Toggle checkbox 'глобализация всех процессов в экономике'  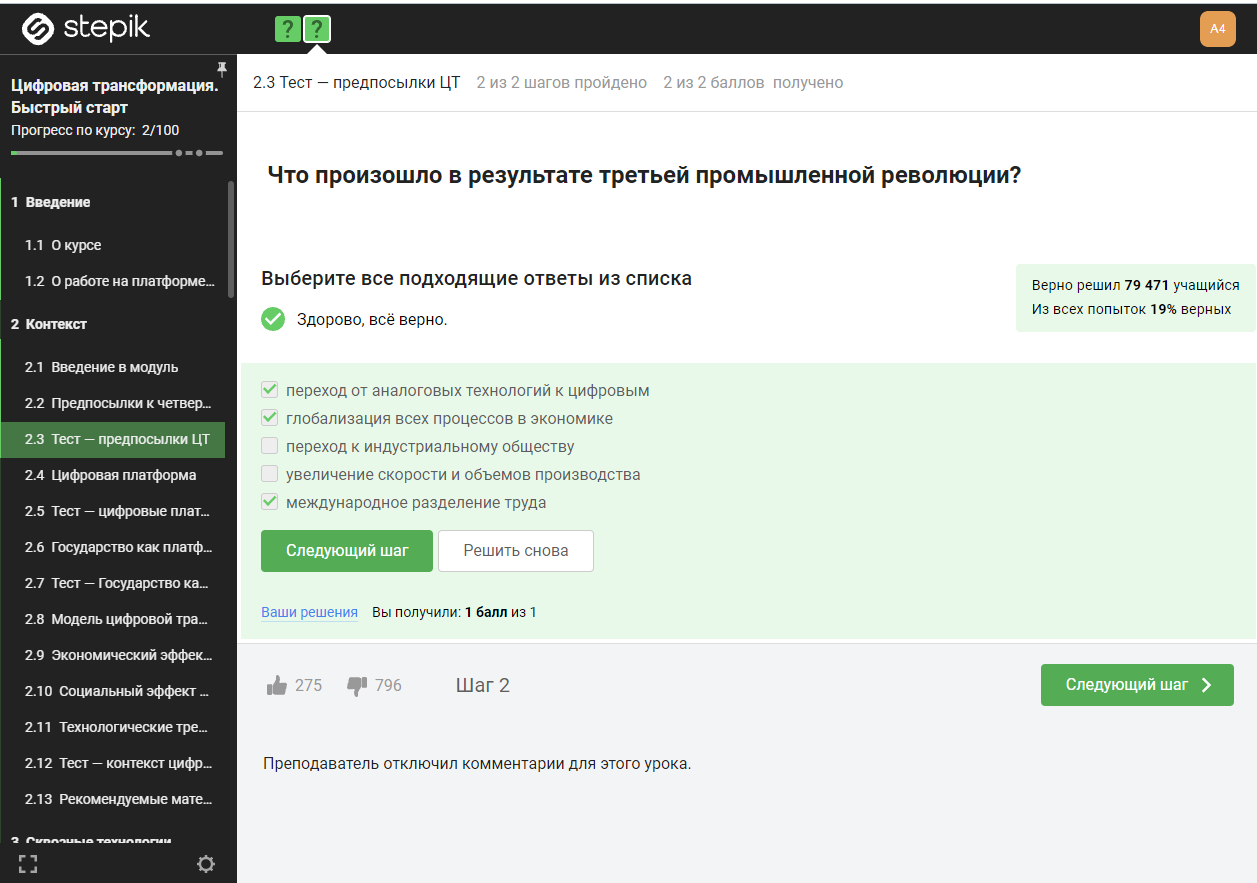click(269, 418)
